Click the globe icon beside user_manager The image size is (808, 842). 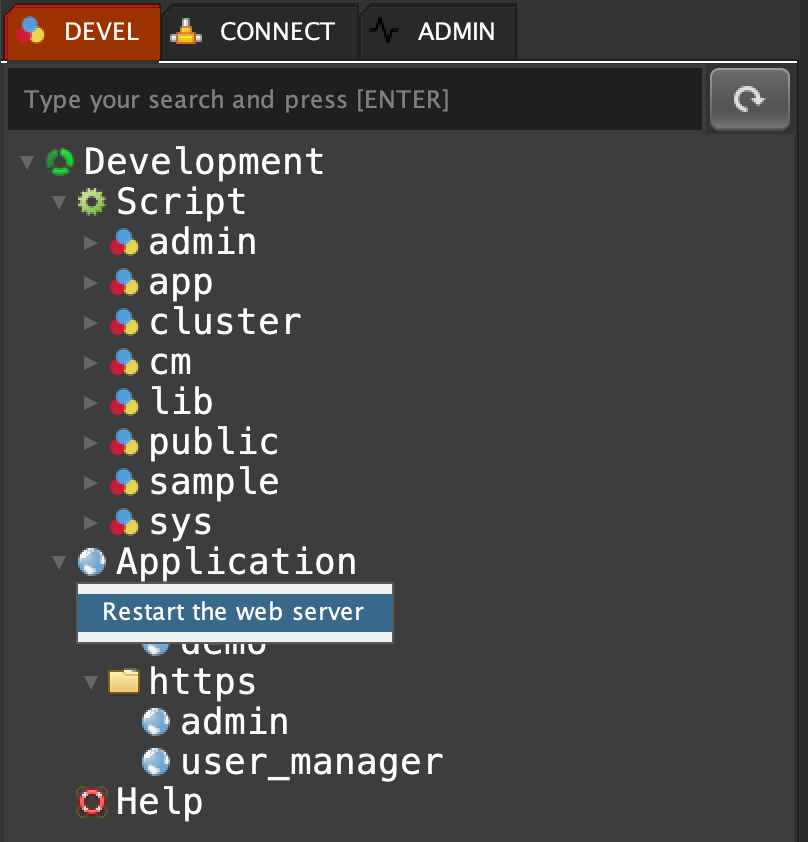click(x=155, y=762)
